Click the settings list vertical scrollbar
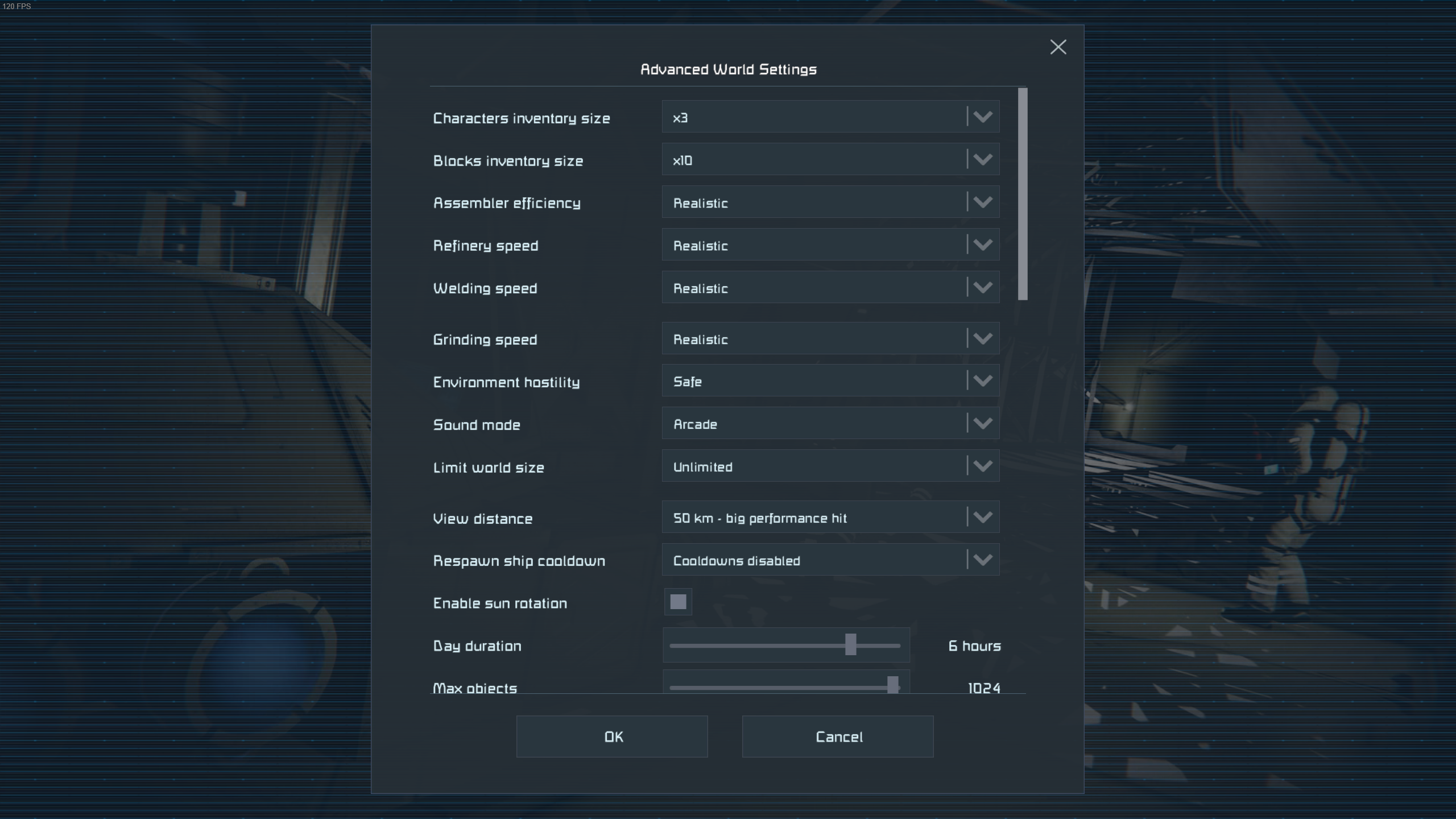Viewport: 1456px width, 819px height. (x=1023, y=193)
